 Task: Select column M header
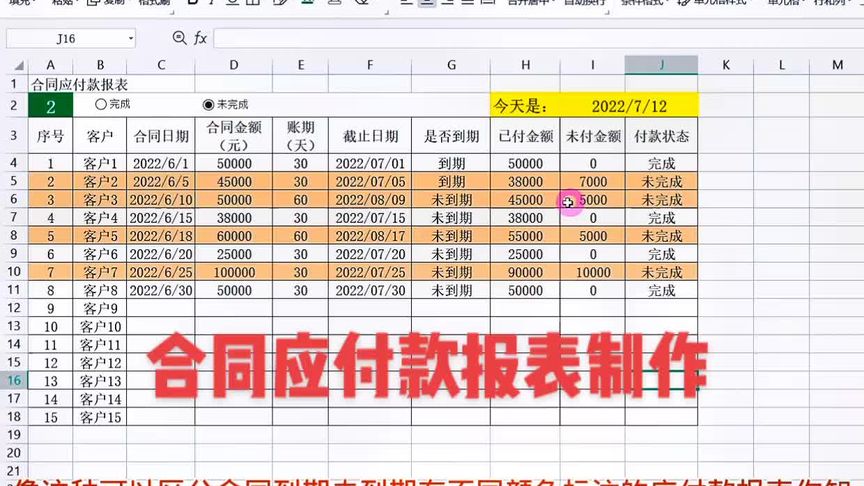837,65
